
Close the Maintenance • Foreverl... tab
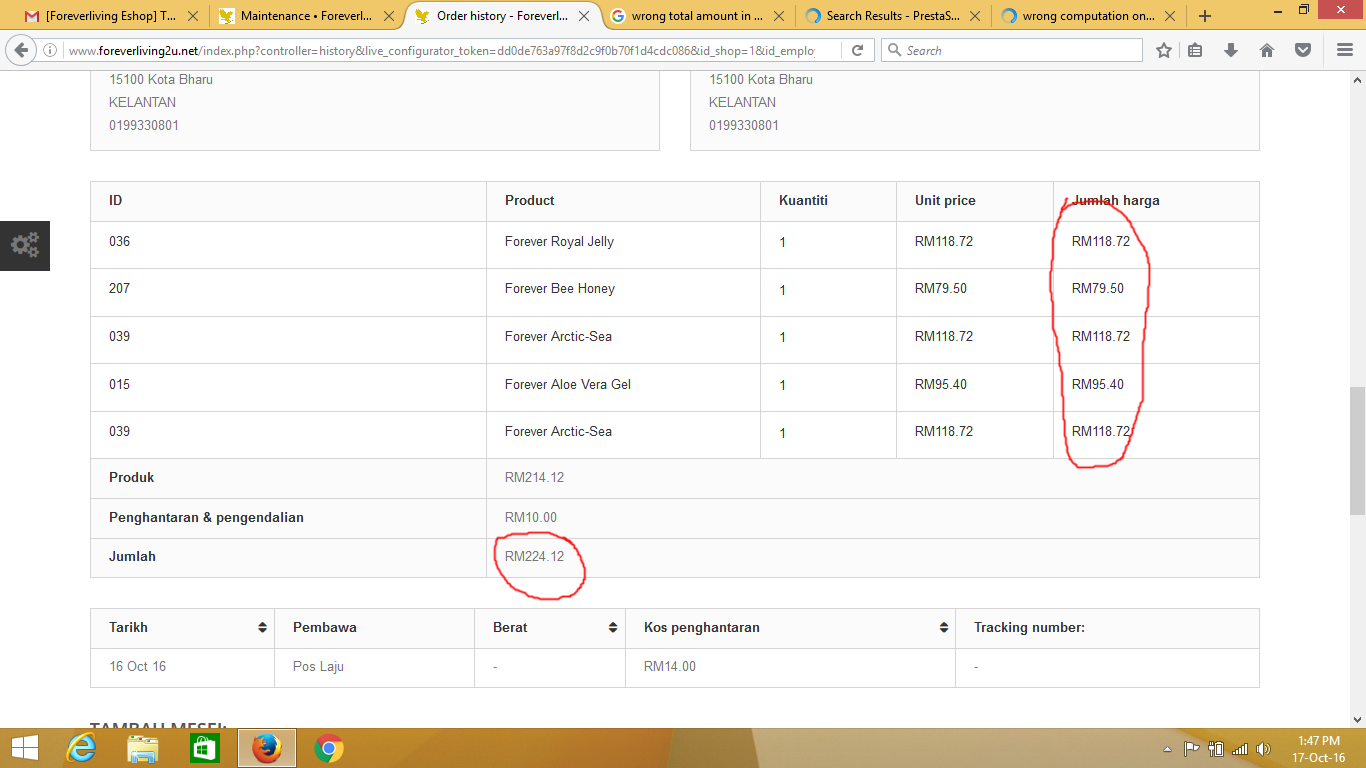[389, 16]
